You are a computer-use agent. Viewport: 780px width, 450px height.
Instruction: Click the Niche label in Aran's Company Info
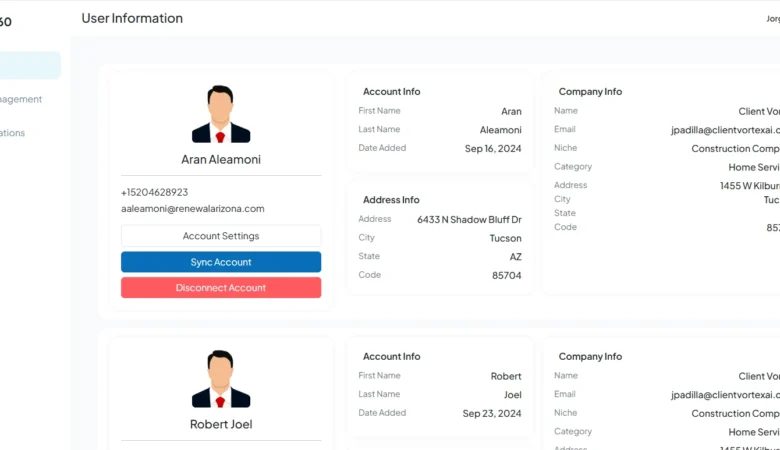point(566,148)
